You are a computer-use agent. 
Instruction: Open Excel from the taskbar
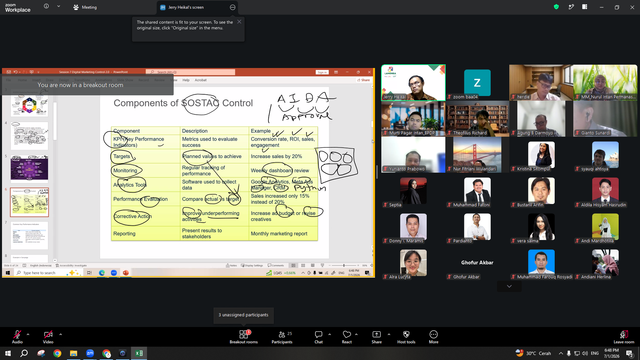139,353
